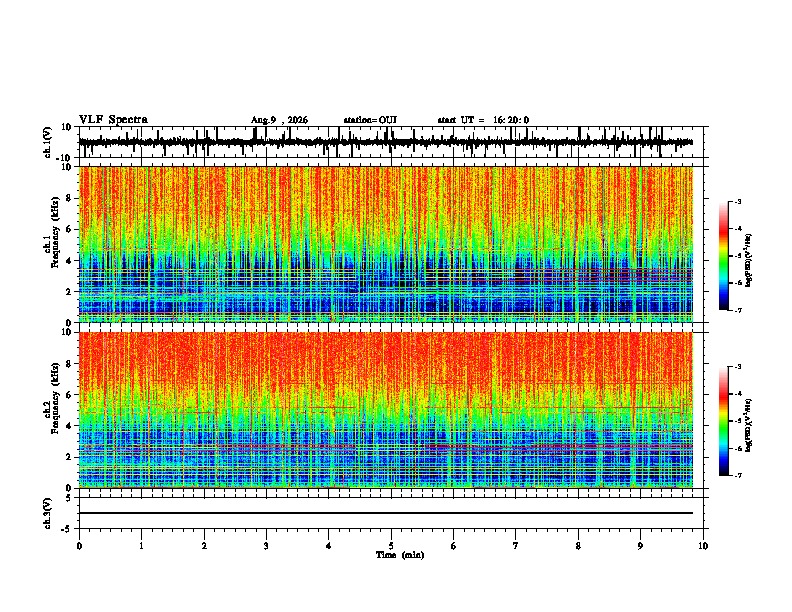
Task: Click the ch.1 voltage waveform trace
Action: (x=385, y=142)
